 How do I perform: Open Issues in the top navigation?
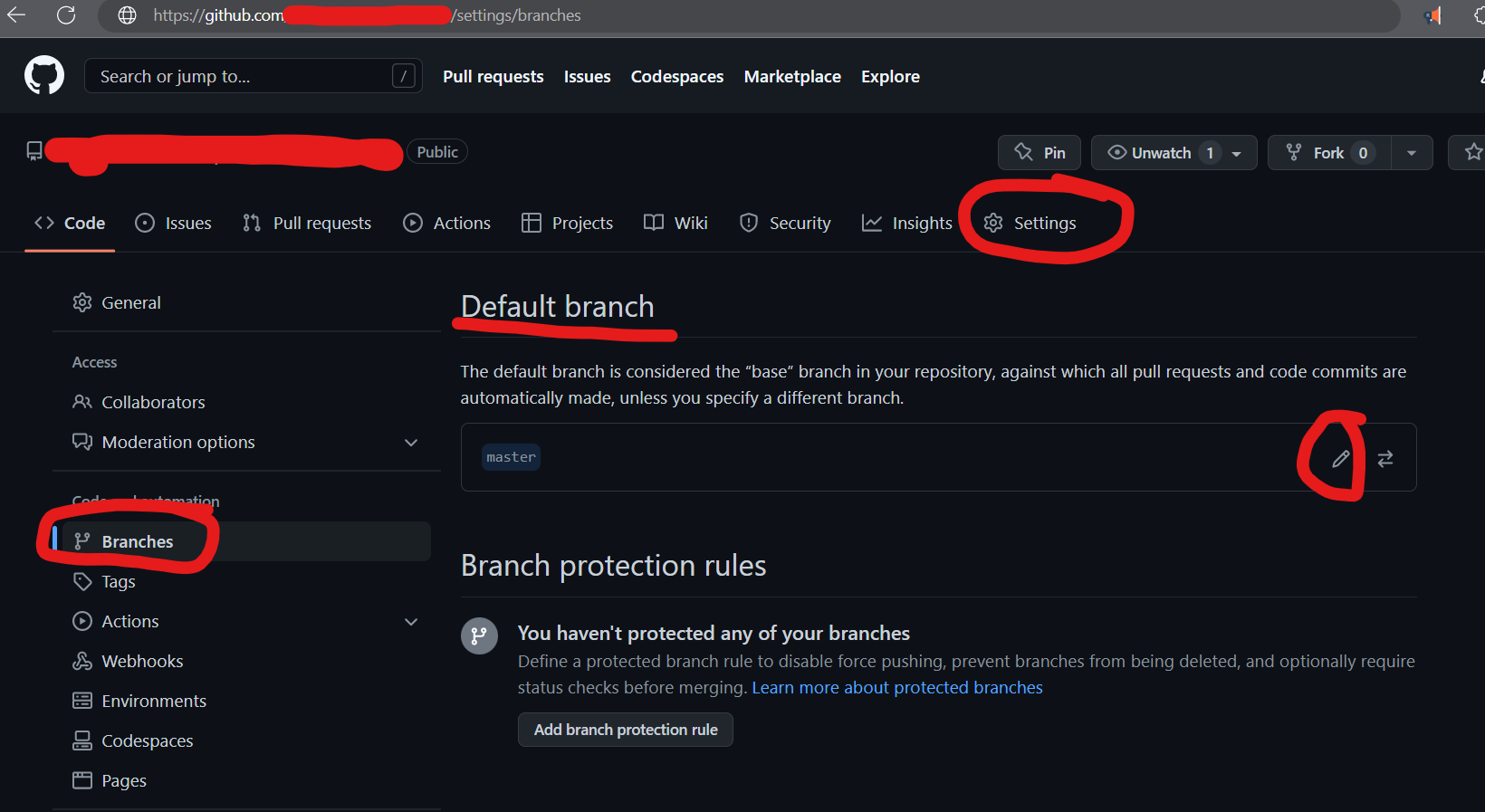point(587,77)
